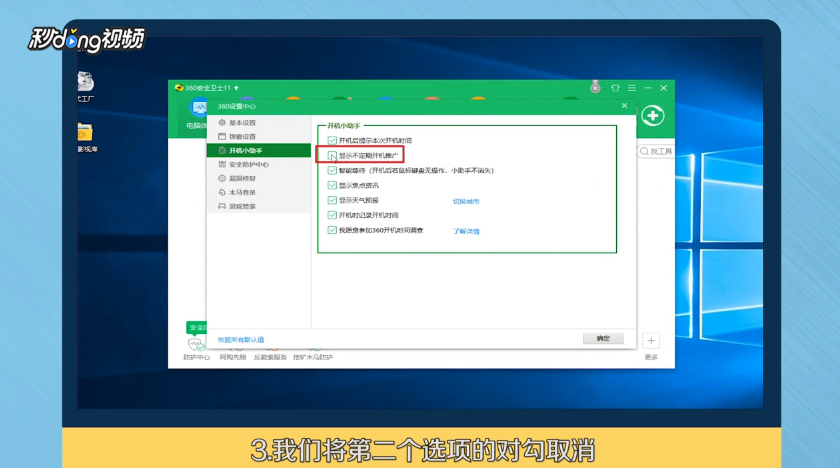The image size is (840, 468).
Task: Open 木马查杀 settings section
Action: pos(259,192)
